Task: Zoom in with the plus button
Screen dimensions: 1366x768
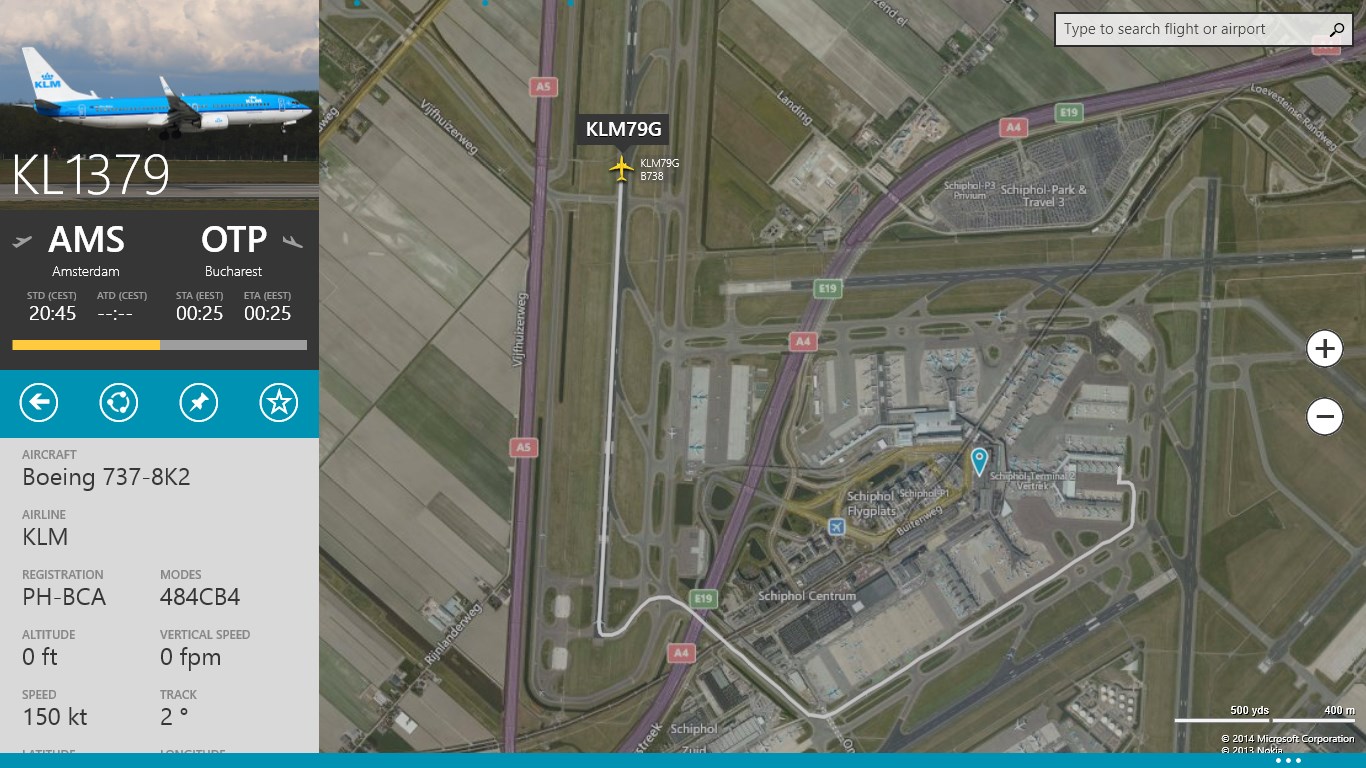Action: pyautogui.click(x=1324, y=348)
